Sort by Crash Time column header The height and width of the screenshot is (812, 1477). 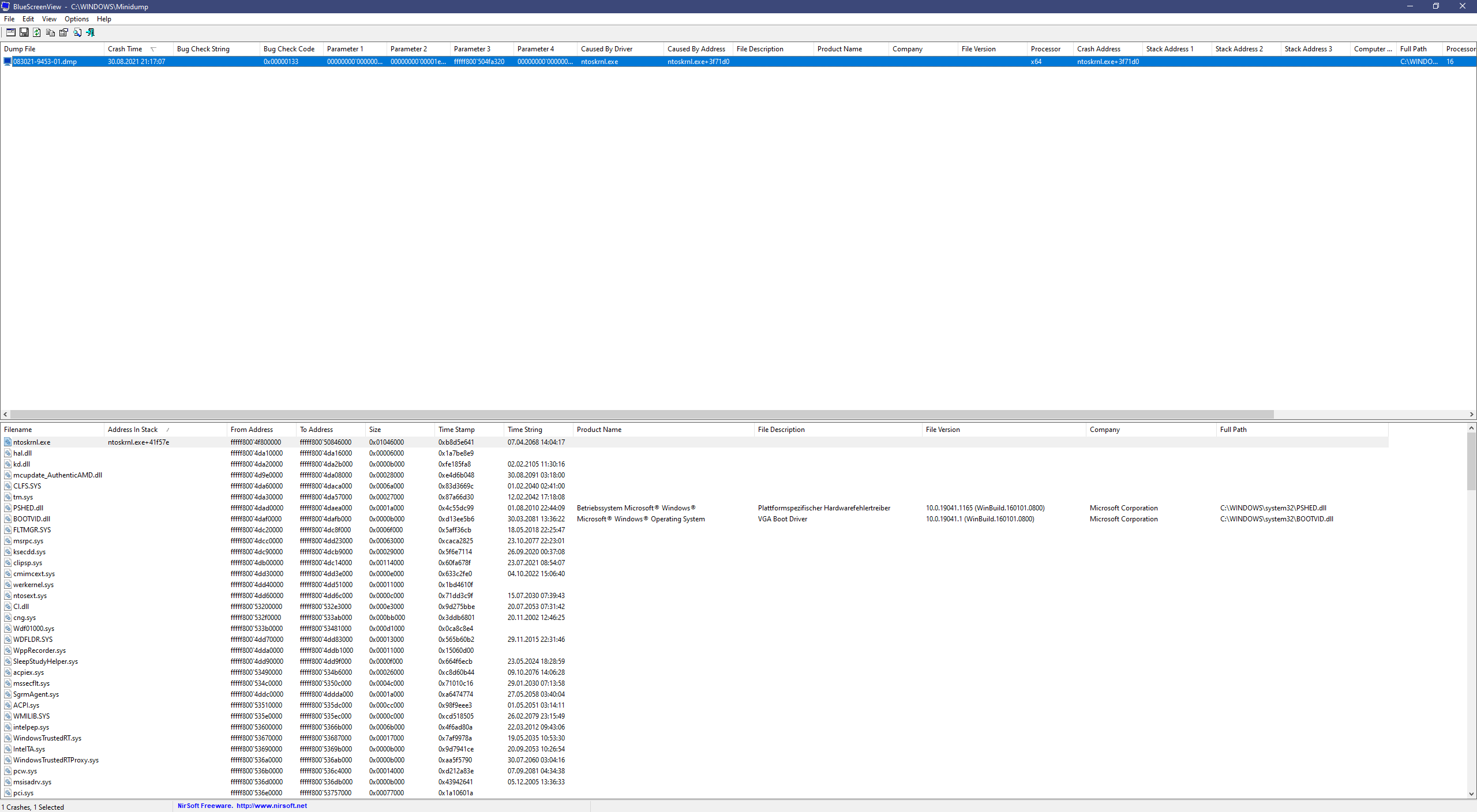click(x=125, y=49)
